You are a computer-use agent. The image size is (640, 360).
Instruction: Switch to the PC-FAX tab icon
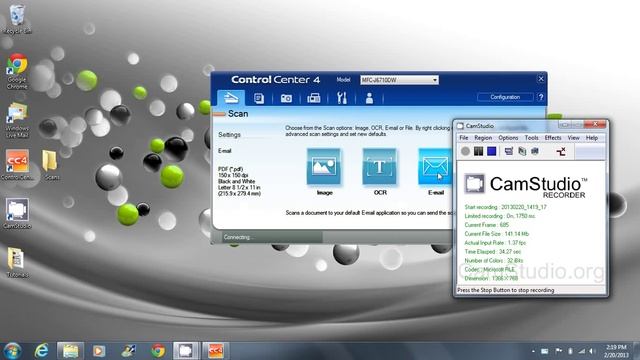click(313, 98)
